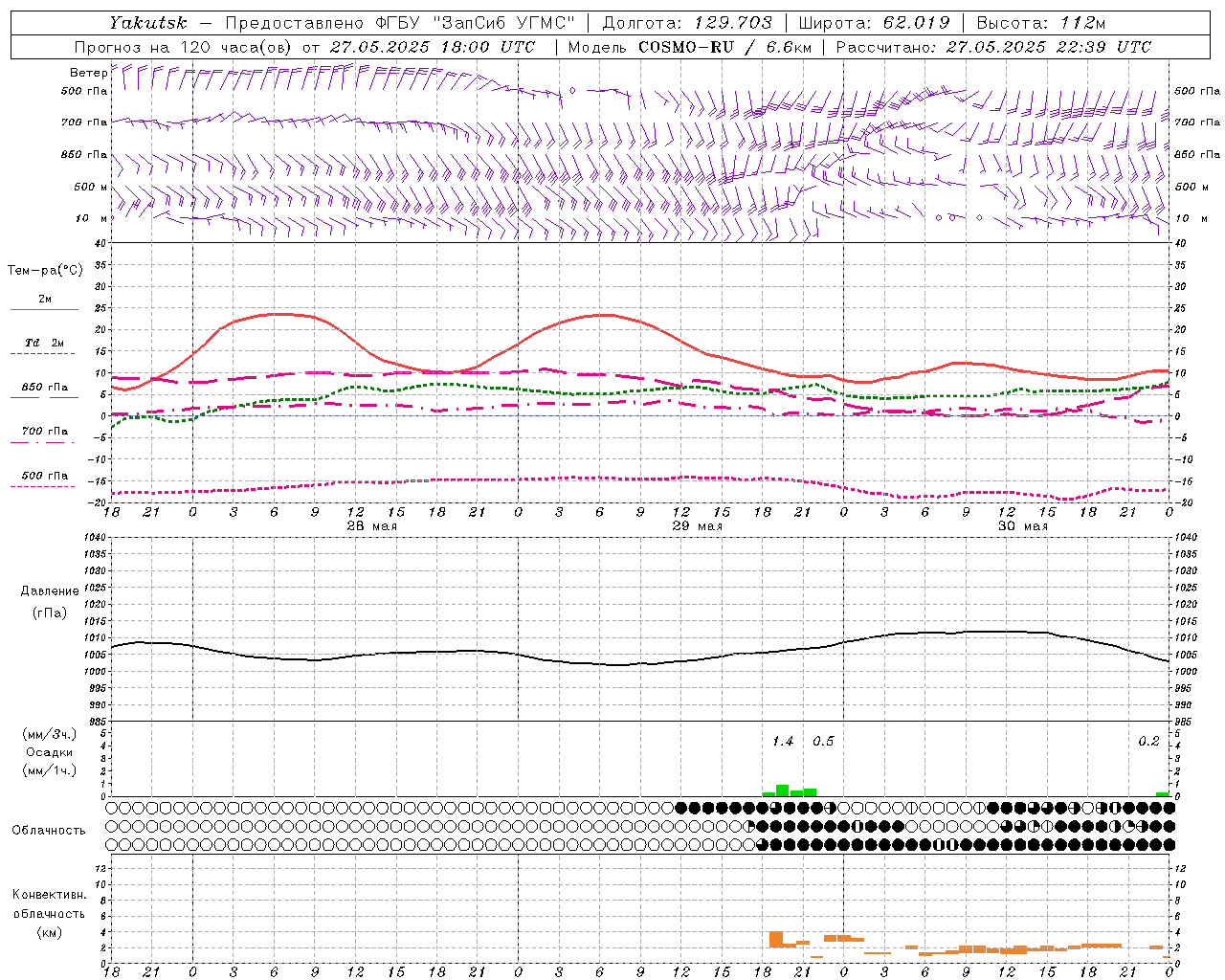Click the latitude value 62.019
The image size is (1225, 980).
pos(917,23)
